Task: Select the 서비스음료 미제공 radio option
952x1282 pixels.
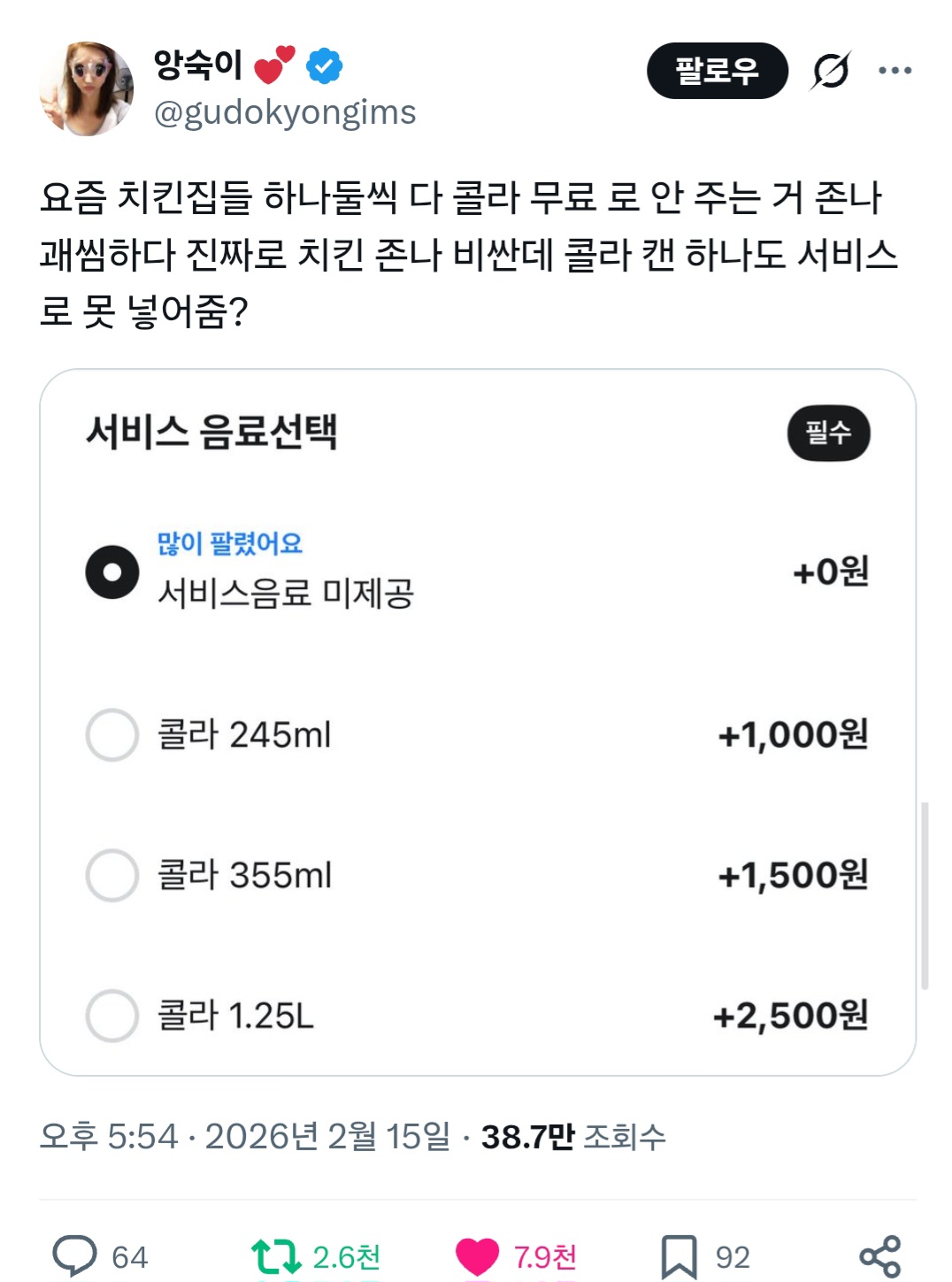Action: coord(112,572)
